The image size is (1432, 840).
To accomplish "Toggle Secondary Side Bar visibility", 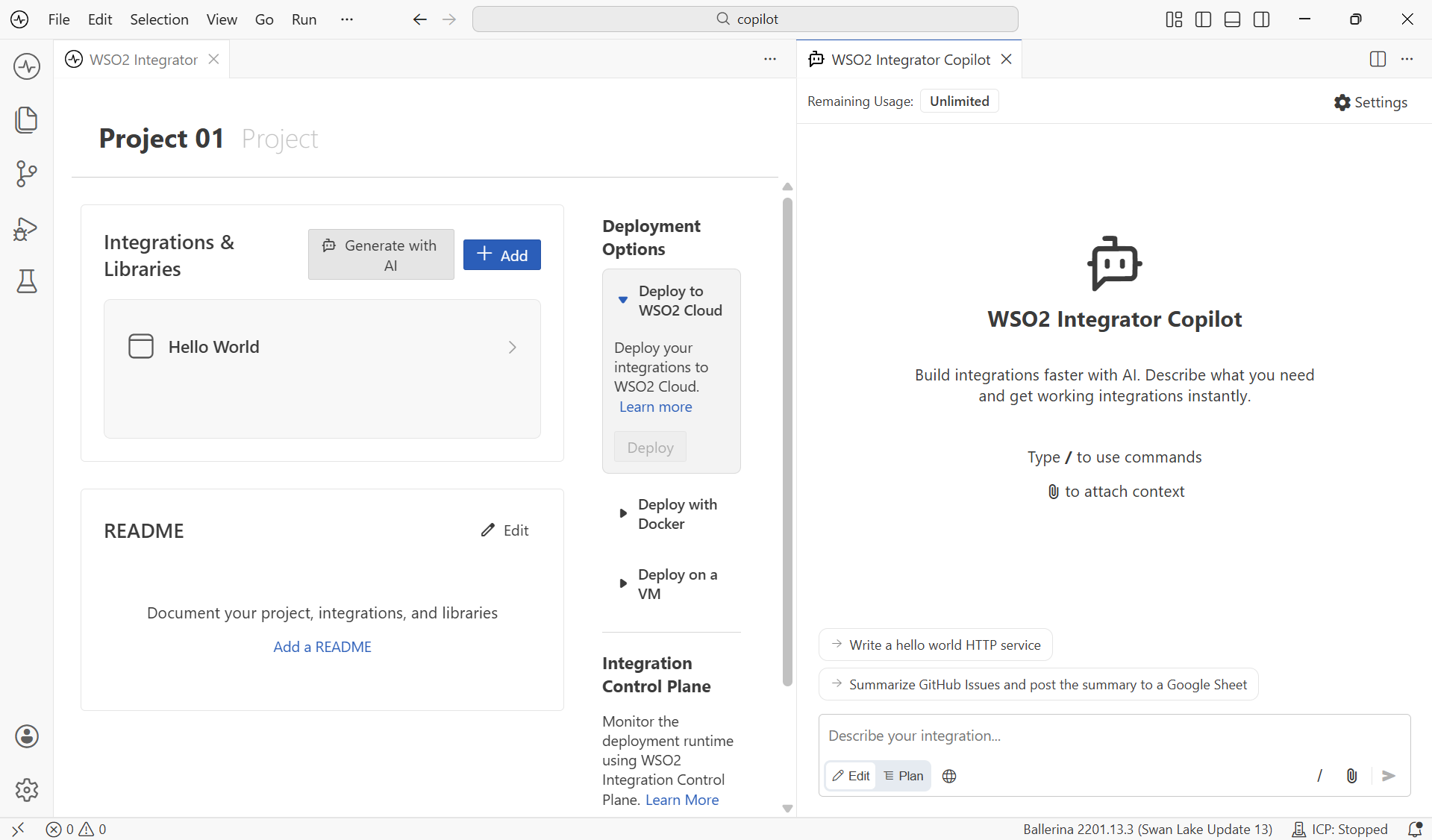I will pos(1262,19).
